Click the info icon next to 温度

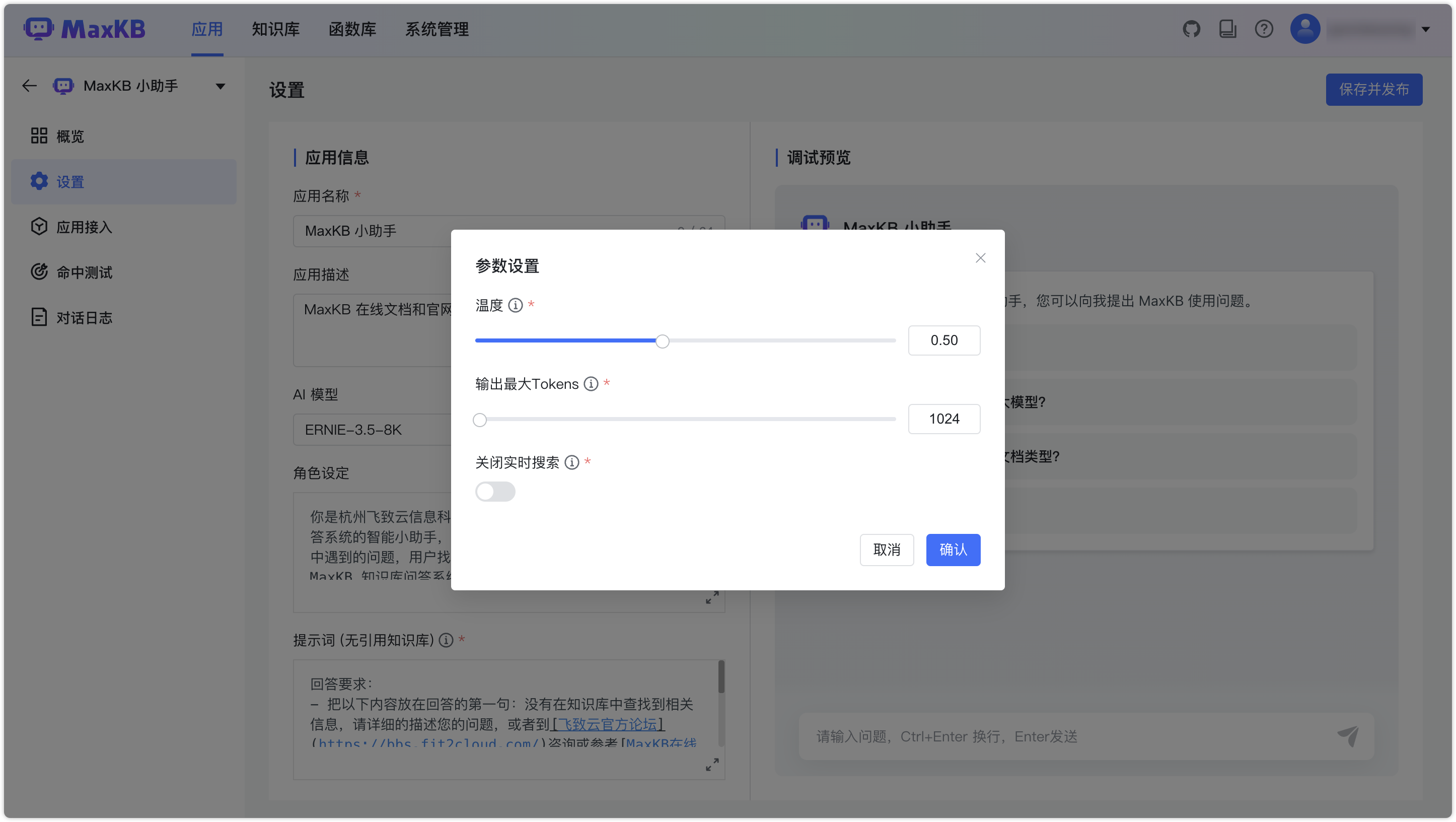tap(515, 305)
